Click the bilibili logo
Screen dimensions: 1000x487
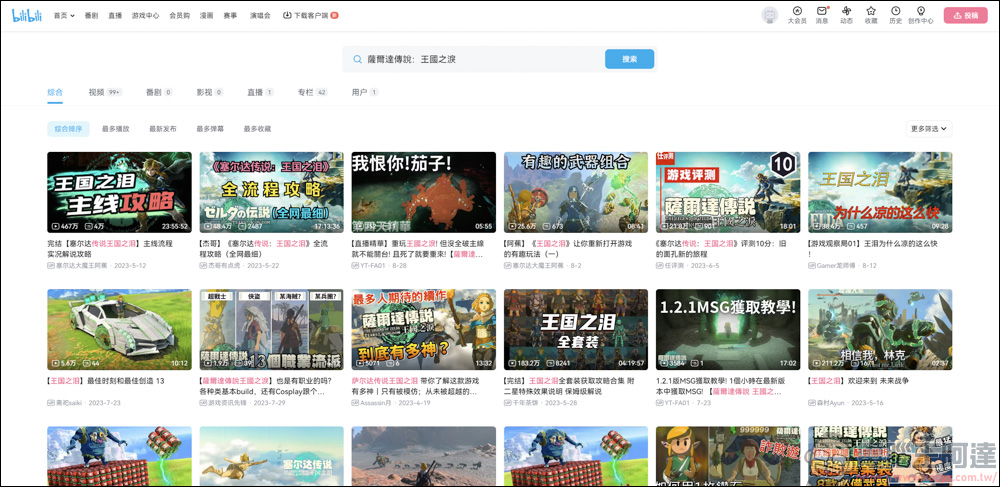[26, 15]
